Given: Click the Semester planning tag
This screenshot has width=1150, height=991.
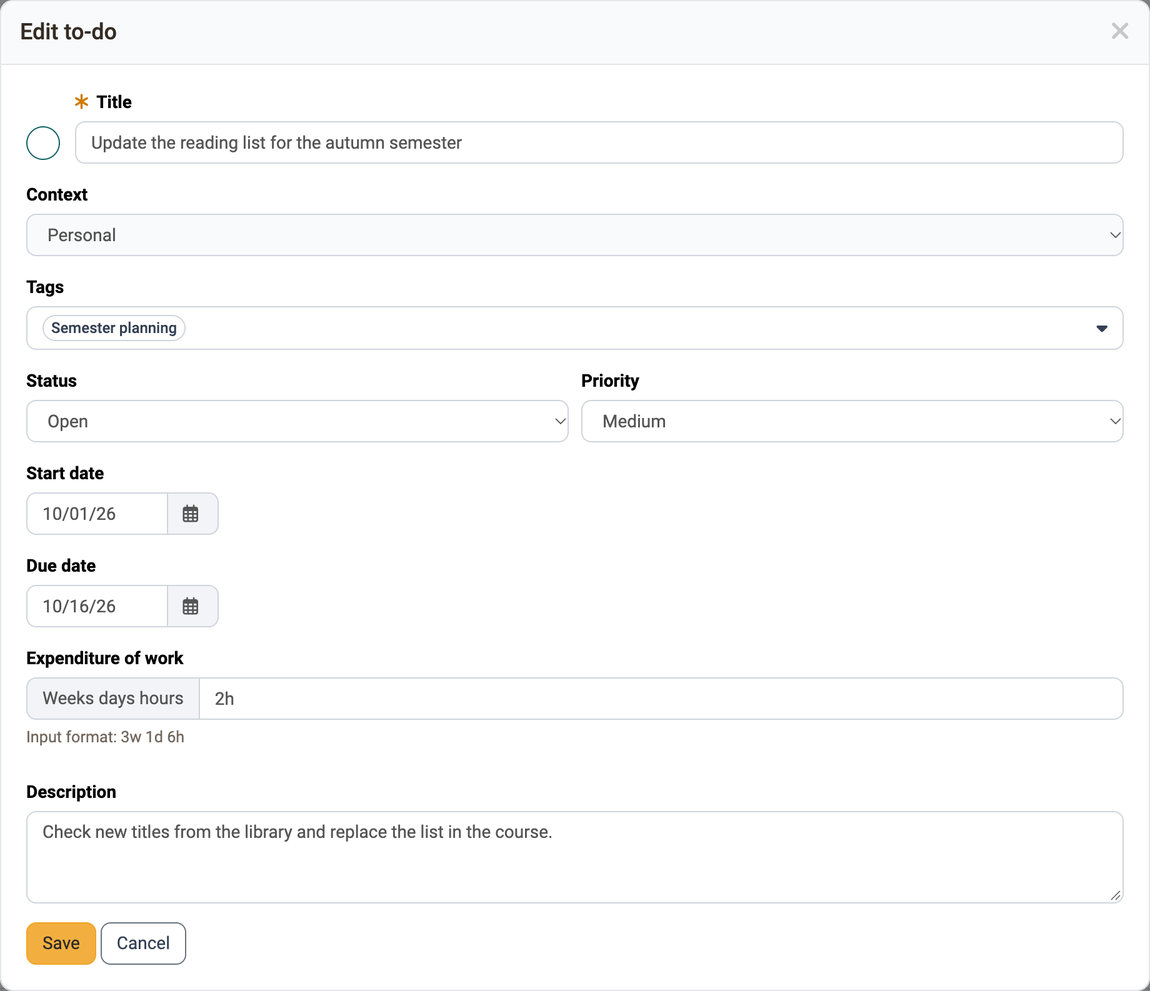Looking at the screenshot, I should pos(114,328).
